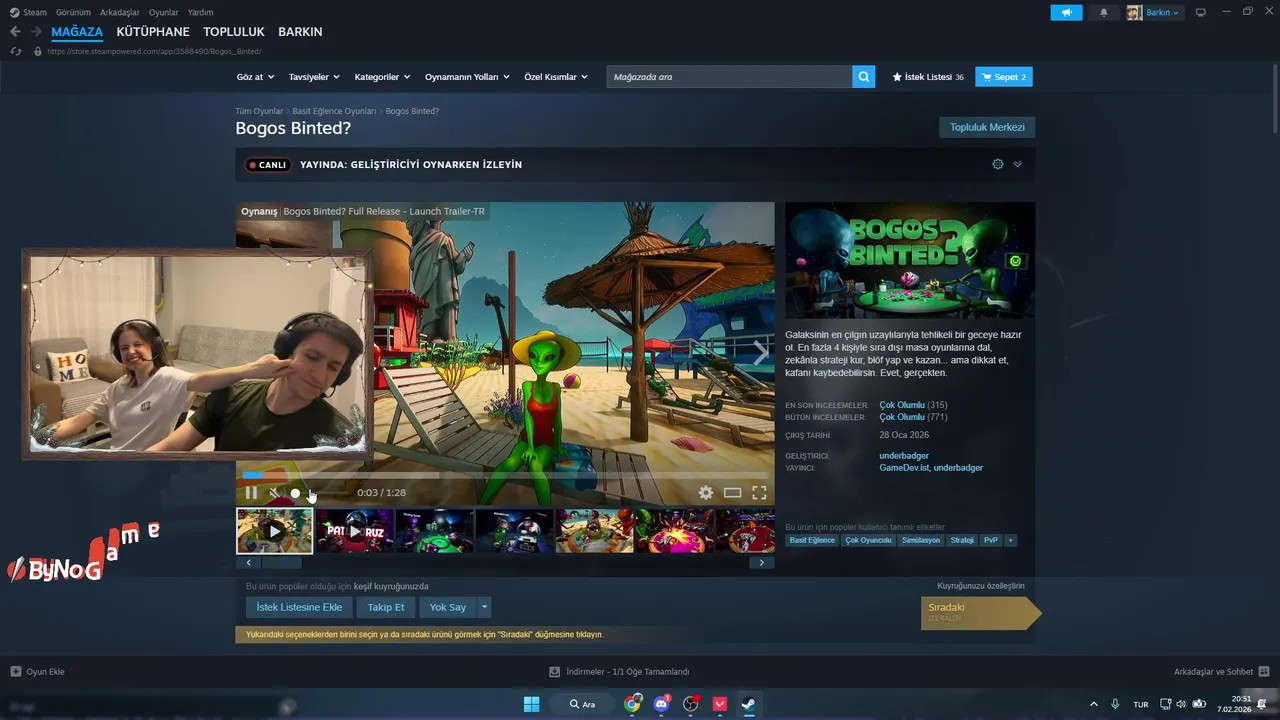Open the Görünüm menu
1280x720 pixels.
coord(73,12)
